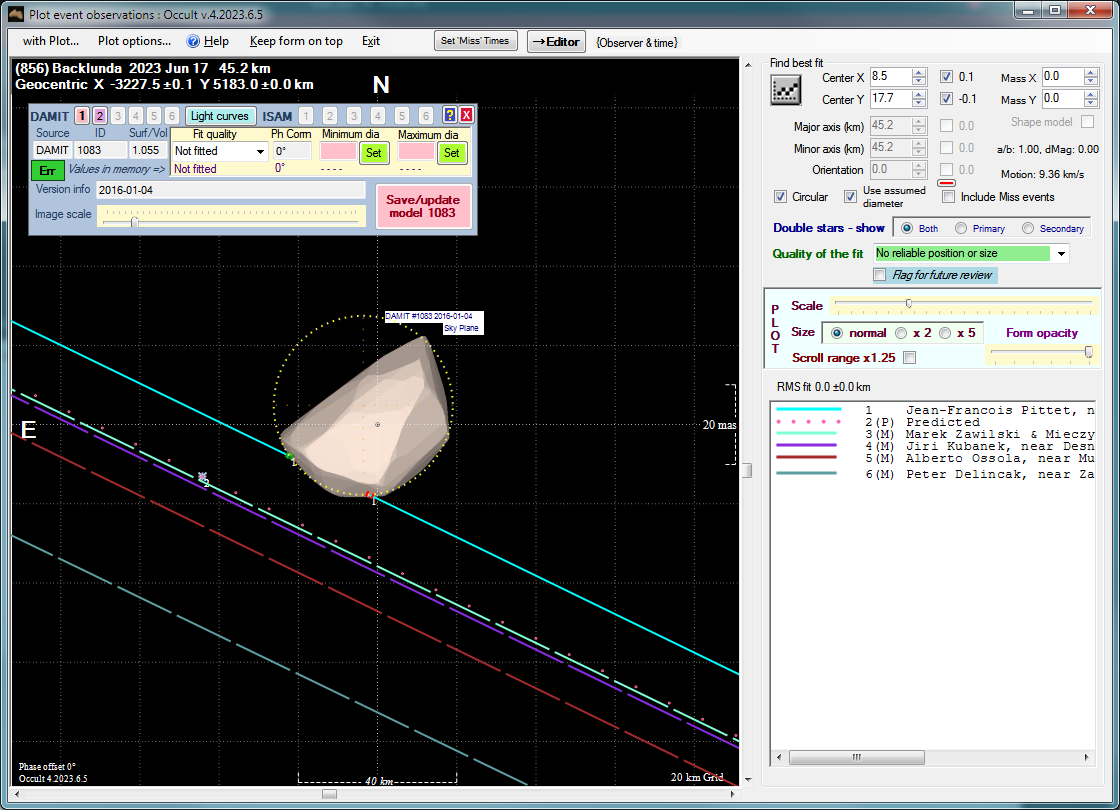Check Flag for future review
This screenshot has height=810, width=1120.
click(x=880, y=275)
